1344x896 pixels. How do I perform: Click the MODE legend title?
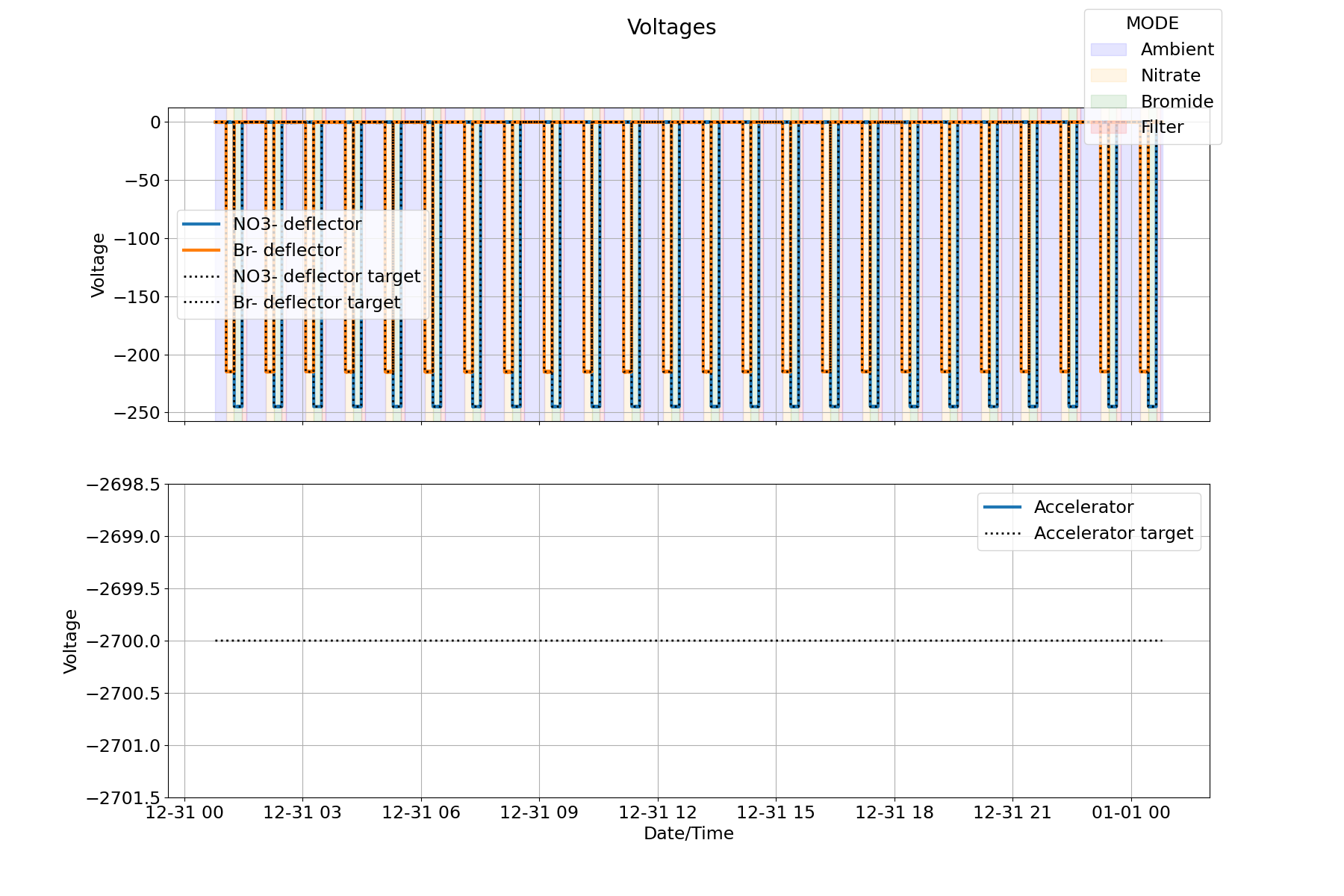coord(1152,23)
